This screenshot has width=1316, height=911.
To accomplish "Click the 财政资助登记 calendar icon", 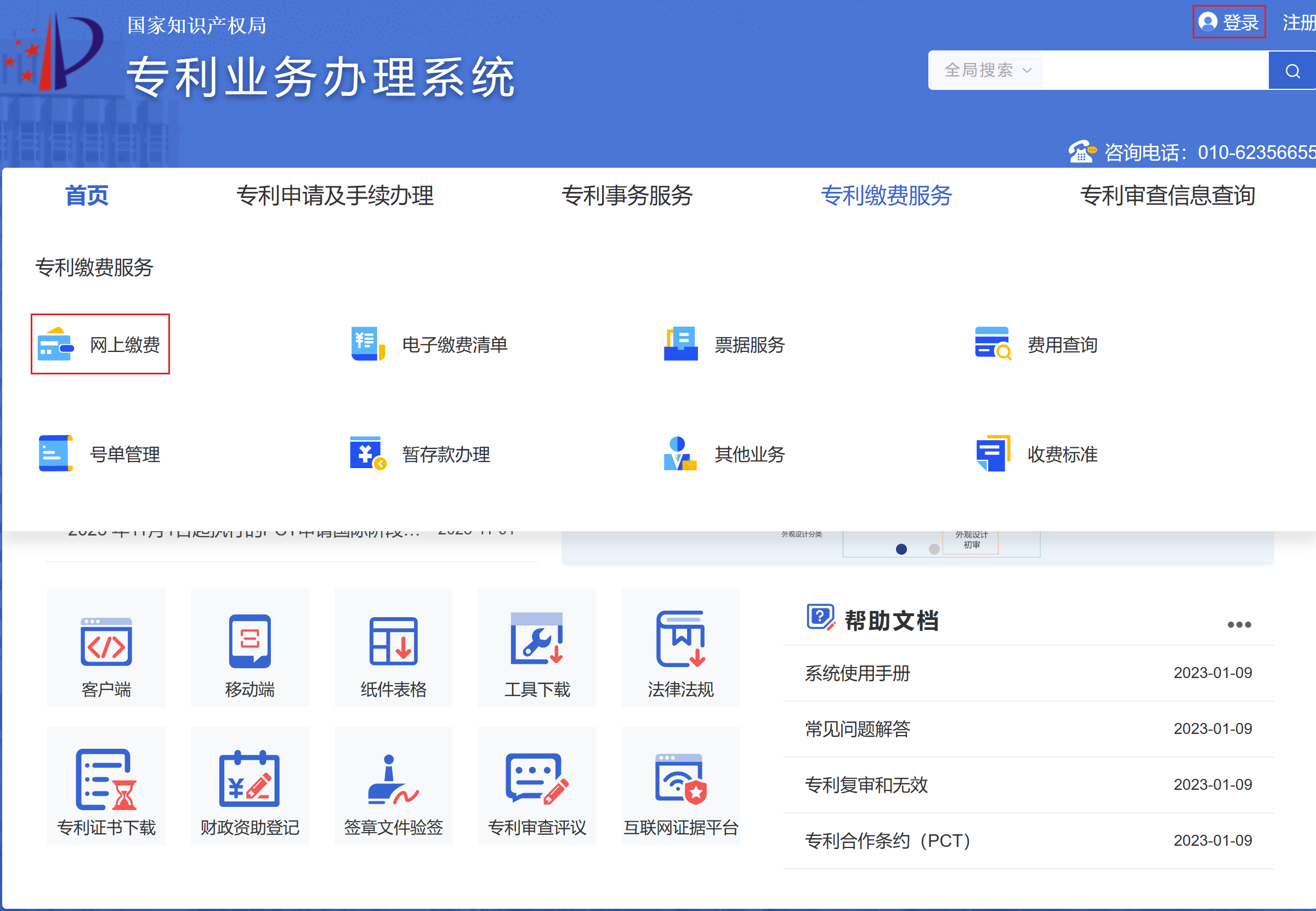I will [249, 779].
